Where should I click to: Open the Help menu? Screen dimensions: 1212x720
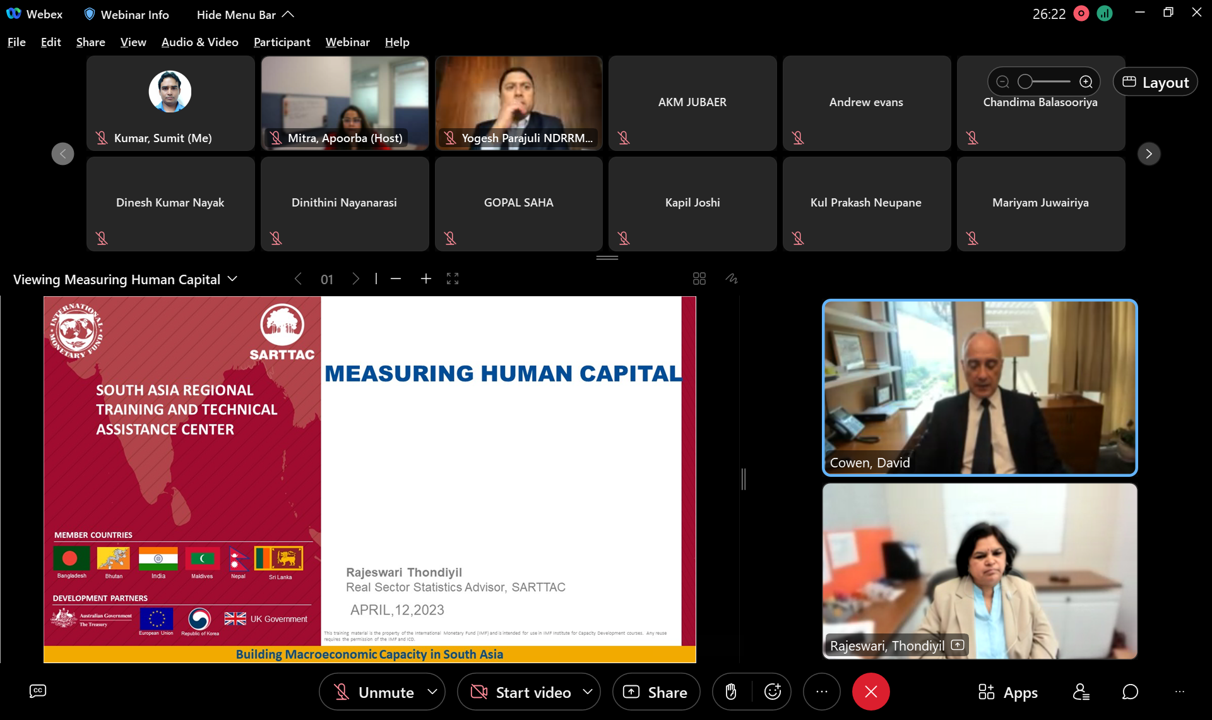tap(397, 42)
